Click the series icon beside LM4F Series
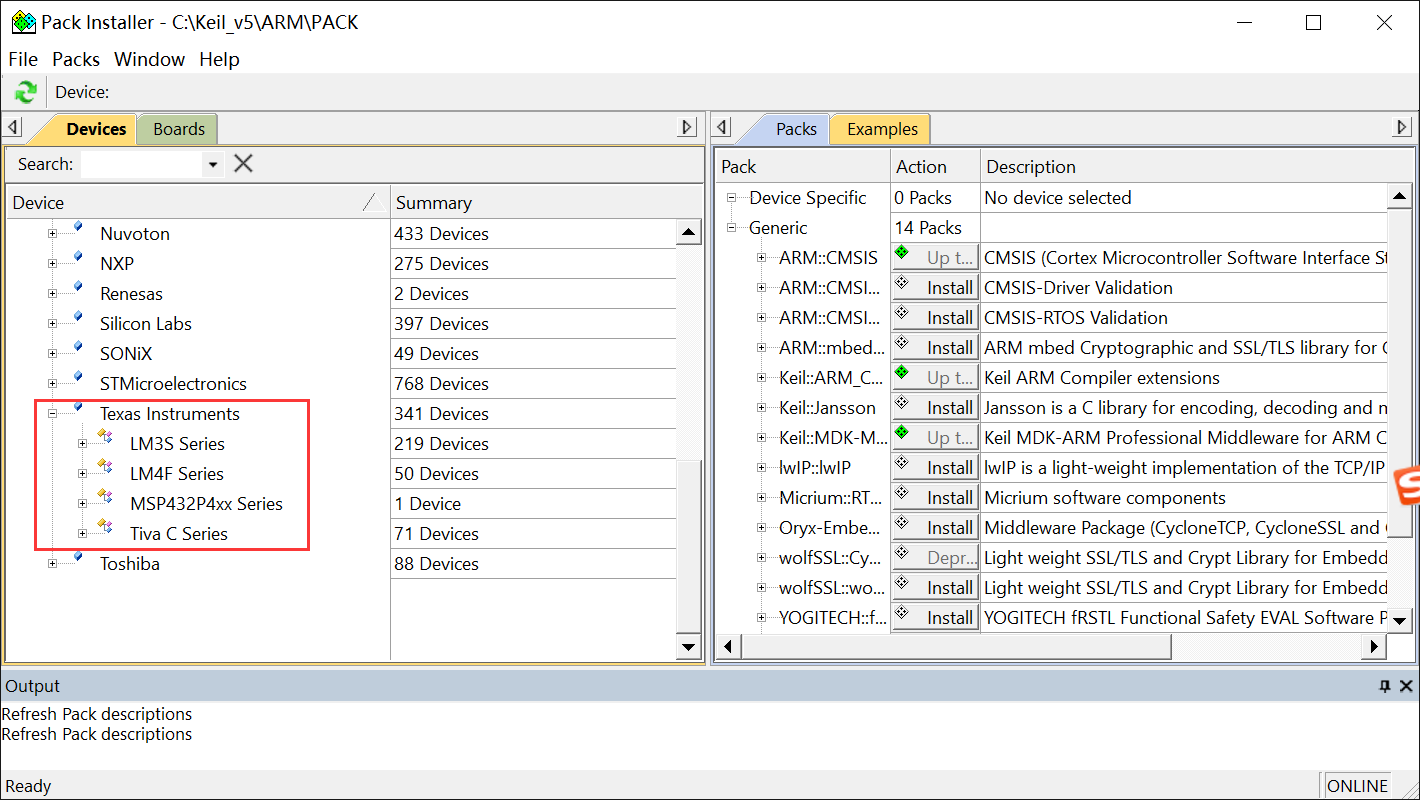The height and width of the screenshot is (800, 1420). [x=105, y=467]
